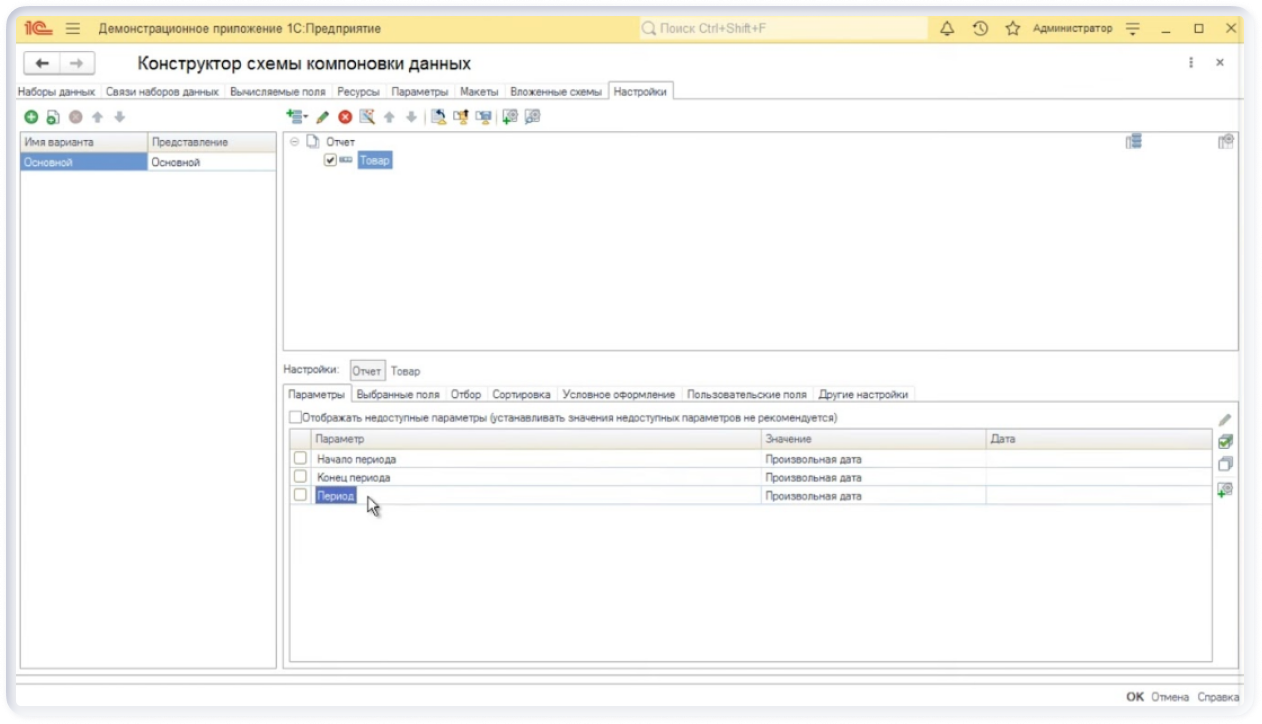Go forward with the right arrow
The image size is (1262, 724).
tap(76, 63)
